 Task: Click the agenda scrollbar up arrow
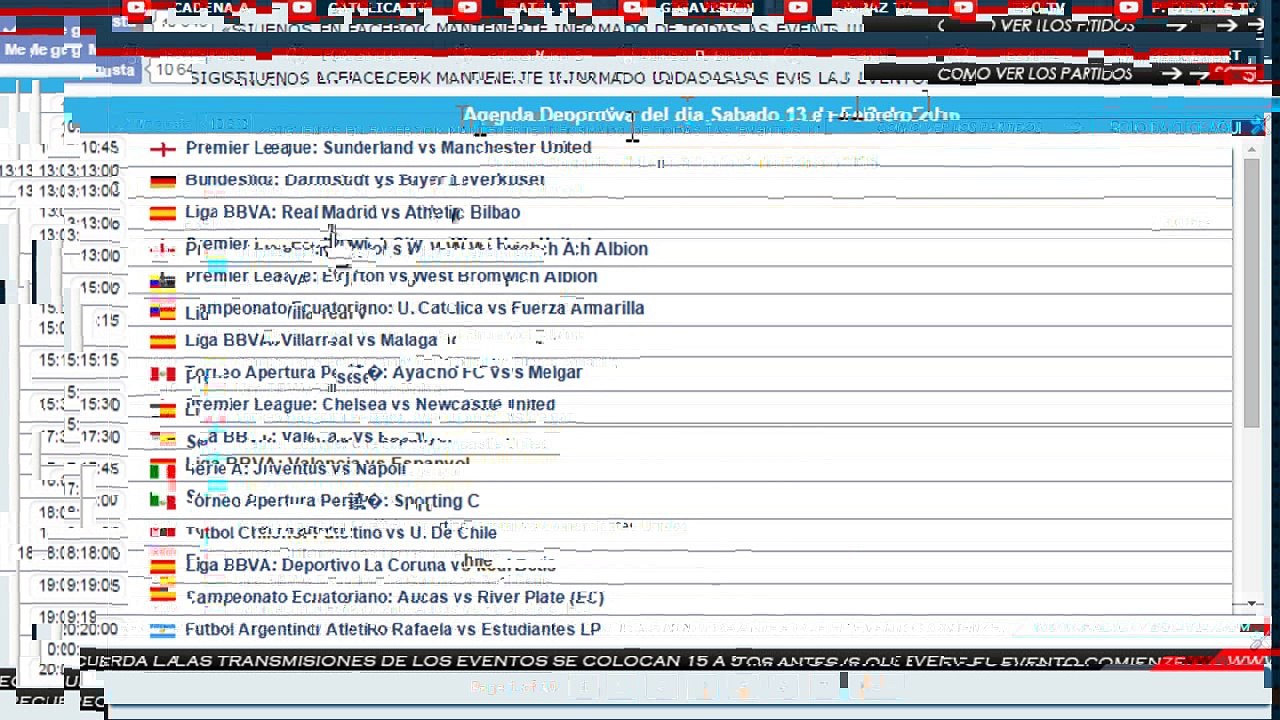tap(1252, 150)
